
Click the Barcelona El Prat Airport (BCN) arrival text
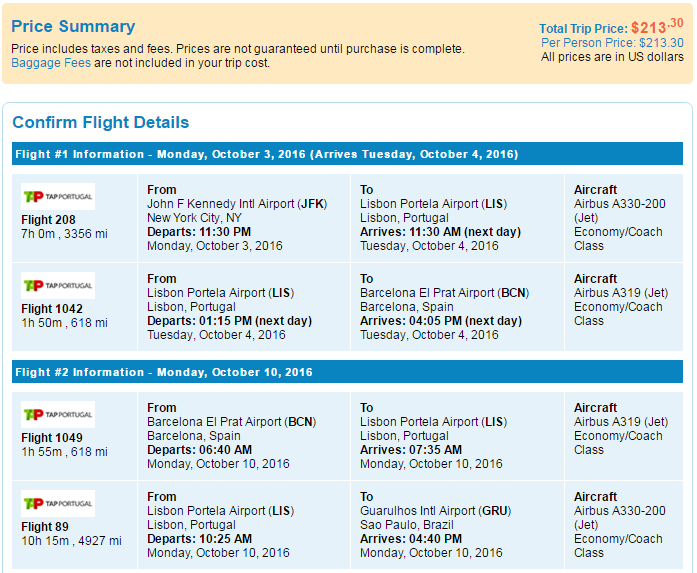coord(445,293)
